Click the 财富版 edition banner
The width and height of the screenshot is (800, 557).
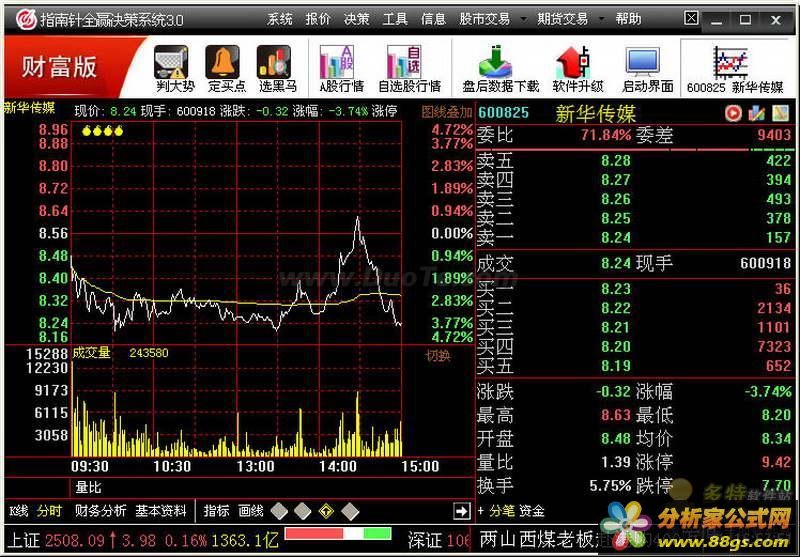pos(59,67)
